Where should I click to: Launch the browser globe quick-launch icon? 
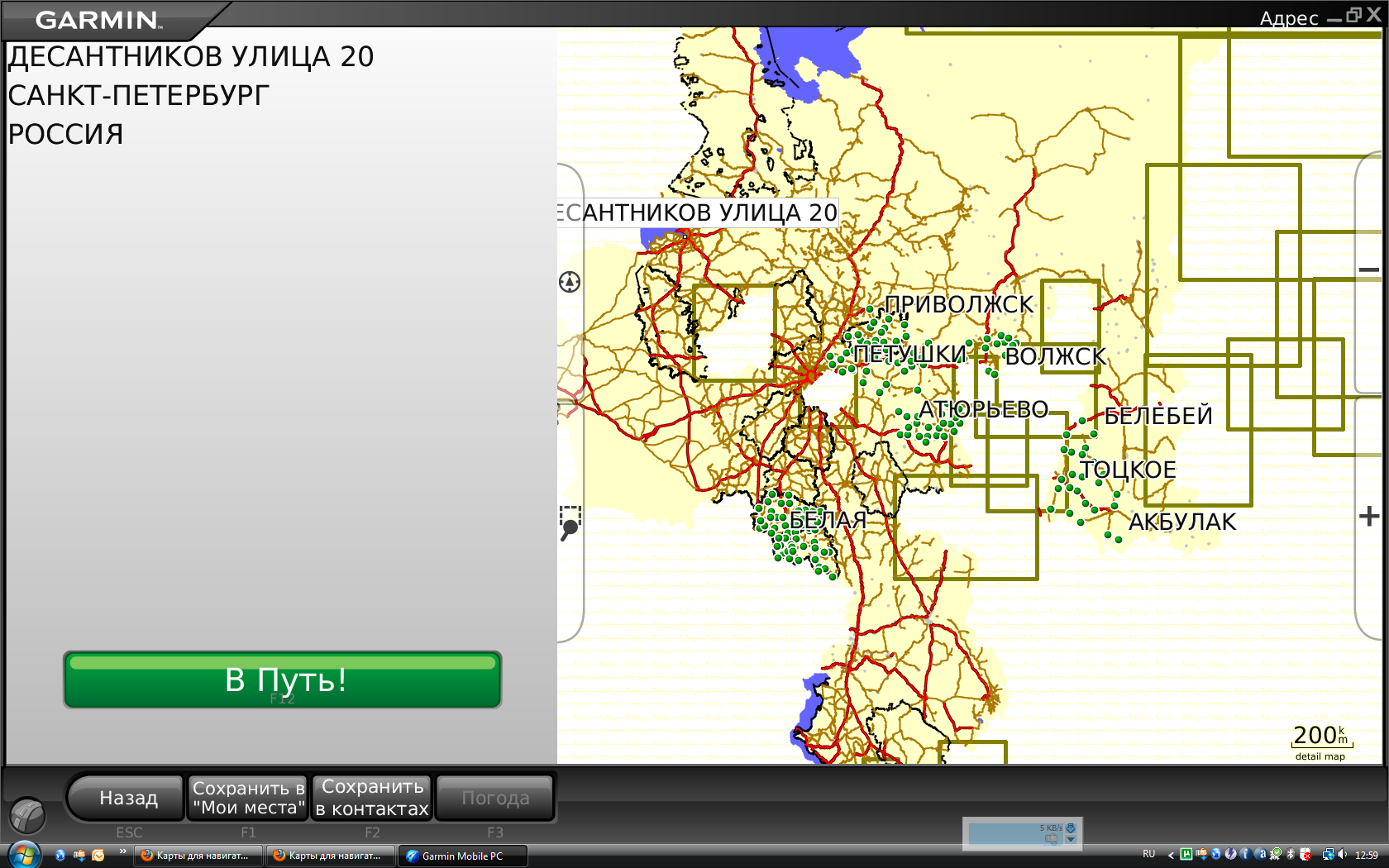[60, 855]
